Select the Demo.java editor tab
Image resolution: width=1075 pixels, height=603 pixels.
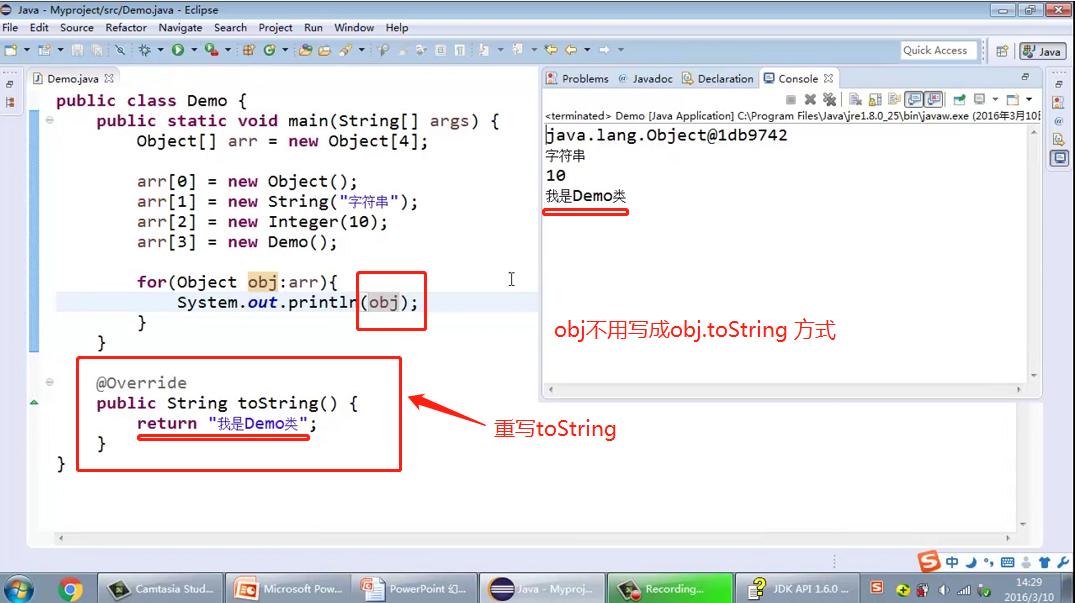73,79
